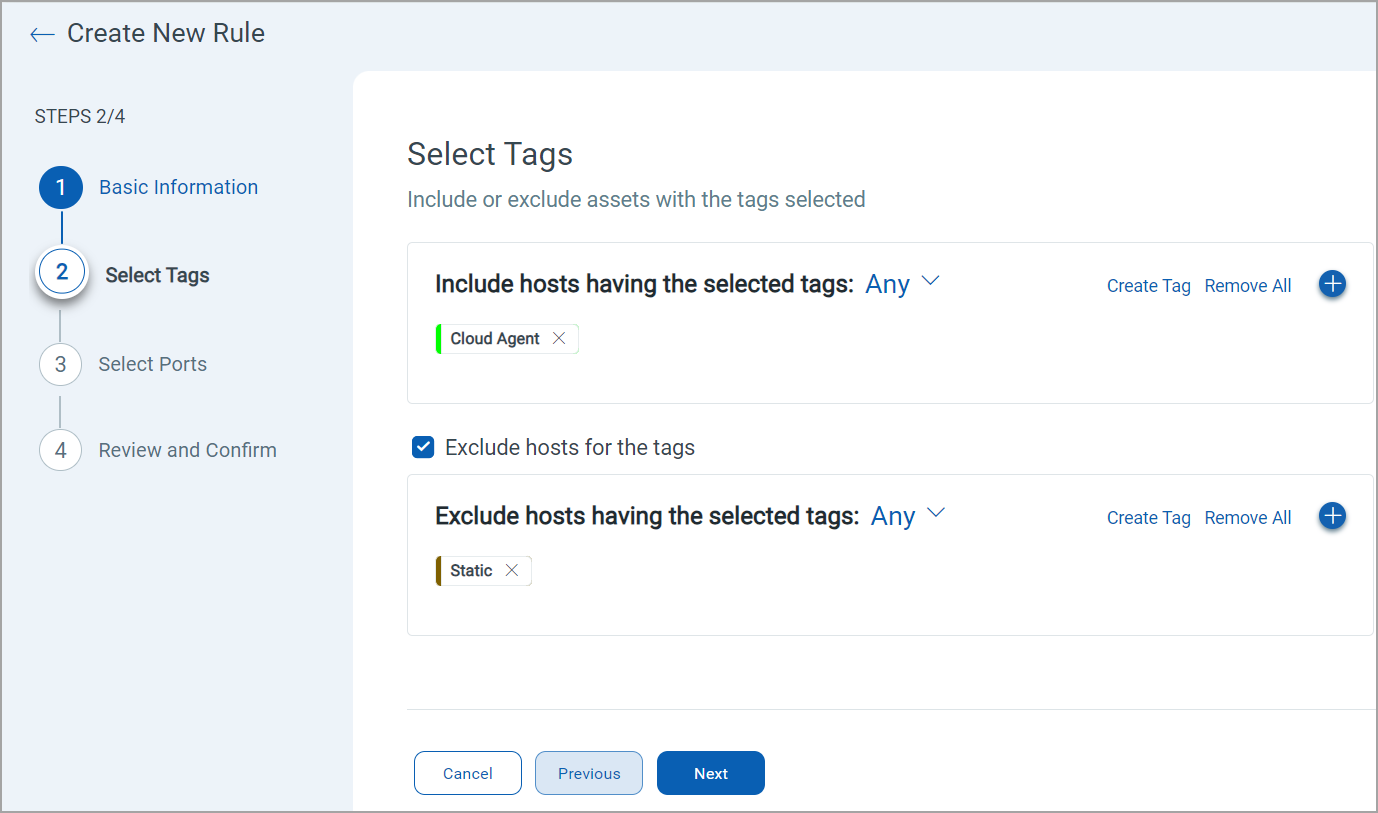Click the back arrow beside Create New Rule
Screen dimensions: 1378x813
[41, 33]
